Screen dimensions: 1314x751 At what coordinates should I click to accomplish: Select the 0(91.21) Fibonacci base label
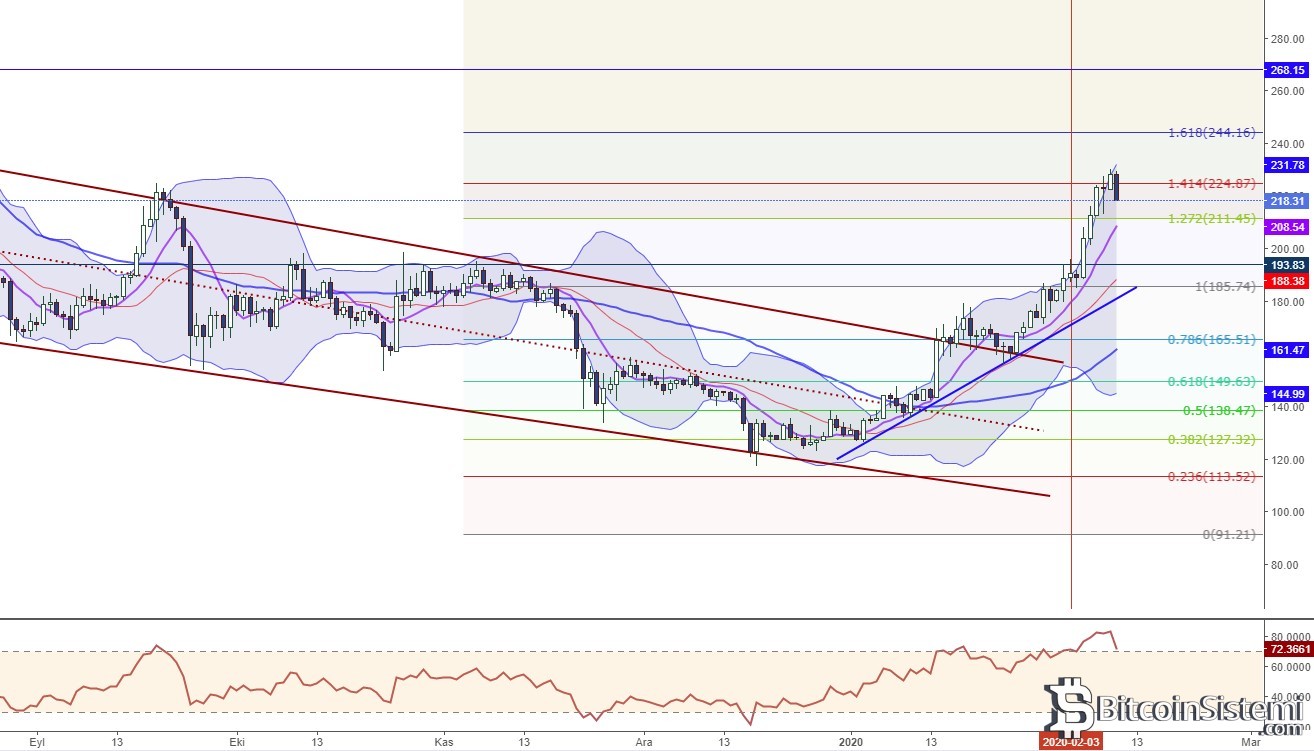pos(1229,535)
